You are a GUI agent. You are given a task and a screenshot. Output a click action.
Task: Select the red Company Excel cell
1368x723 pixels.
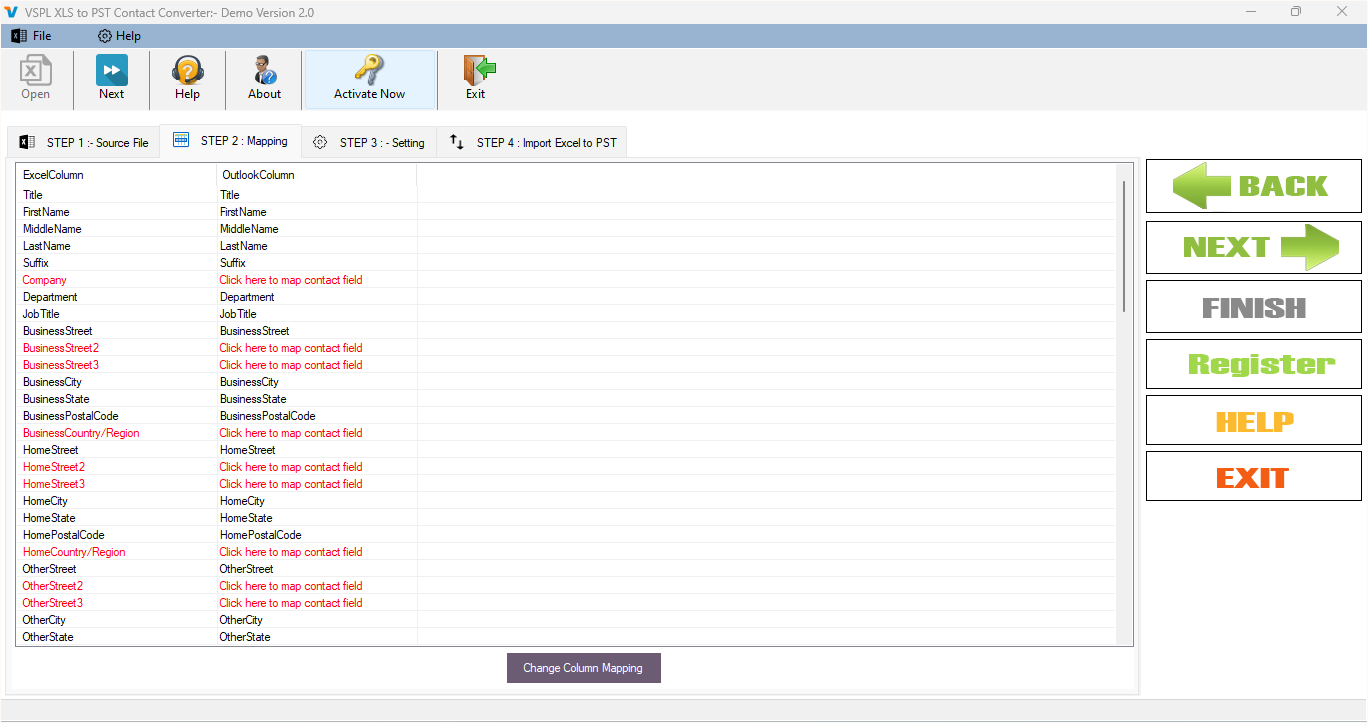point(45,280)
